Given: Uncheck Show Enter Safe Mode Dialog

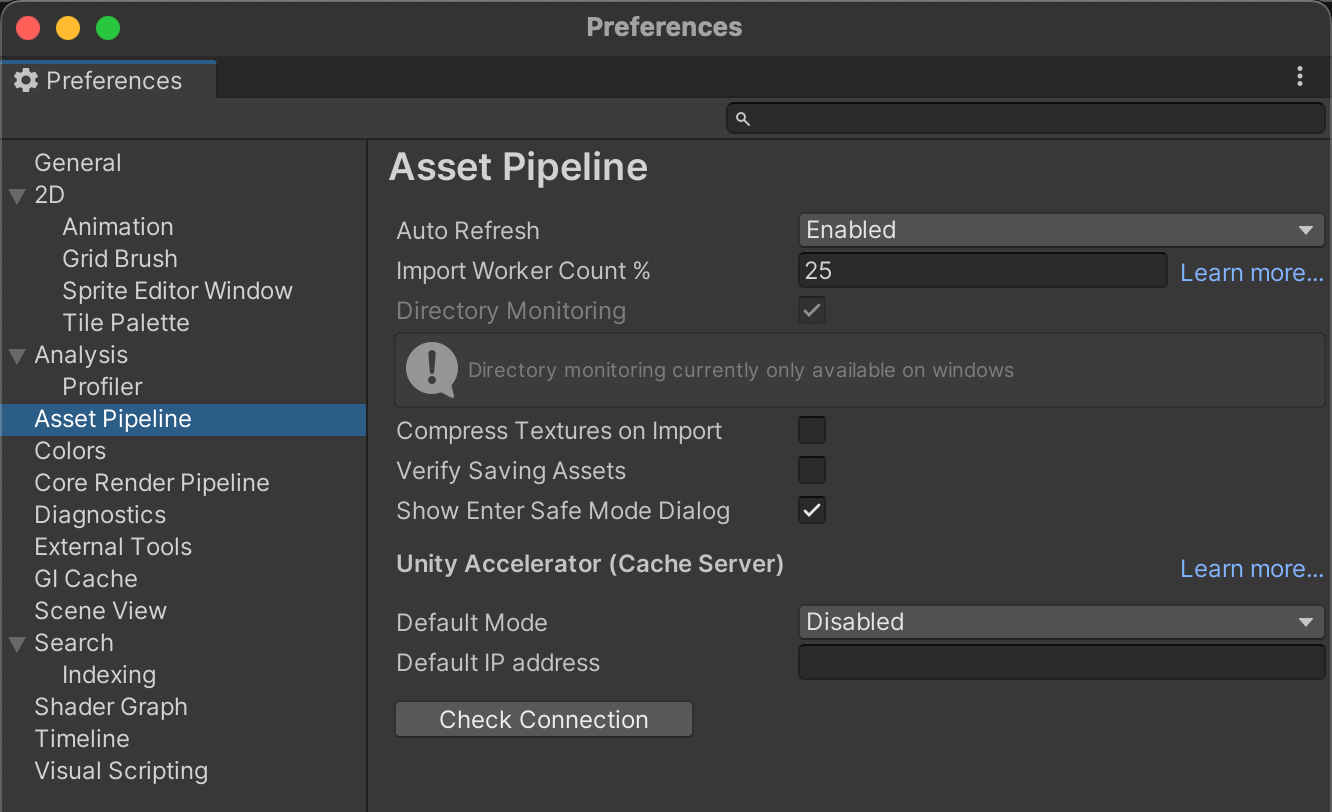Looking at the screenshot, I should point(812,510).
